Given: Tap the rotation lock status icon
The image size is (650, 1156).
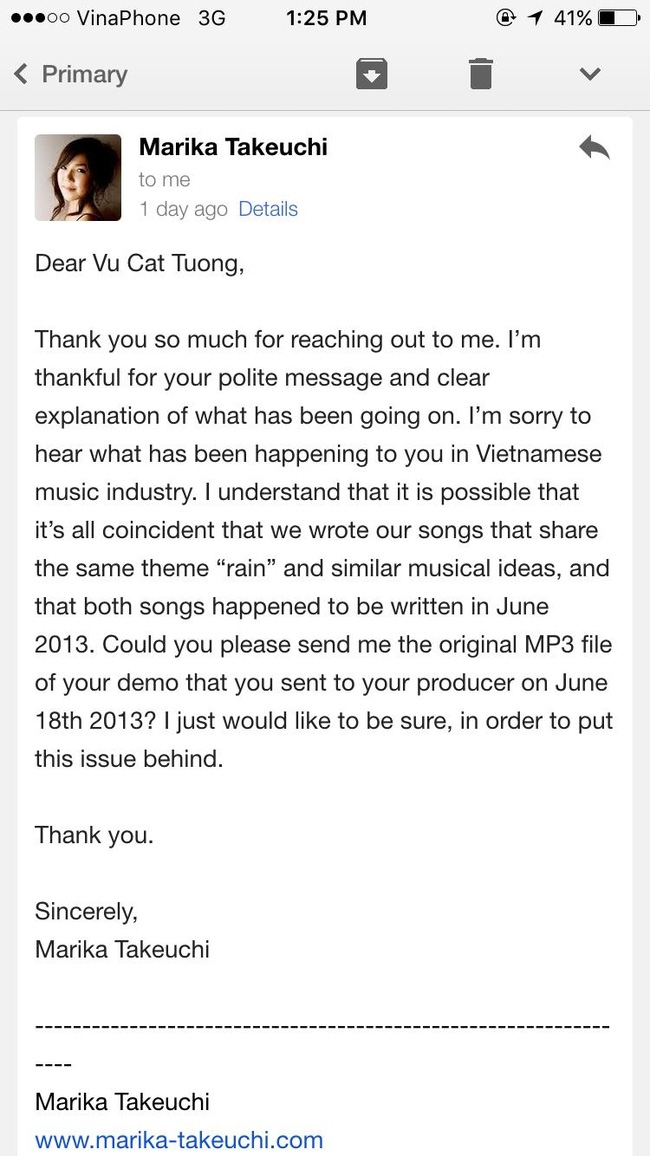Looking at the screenshot, I should (506, 18).
